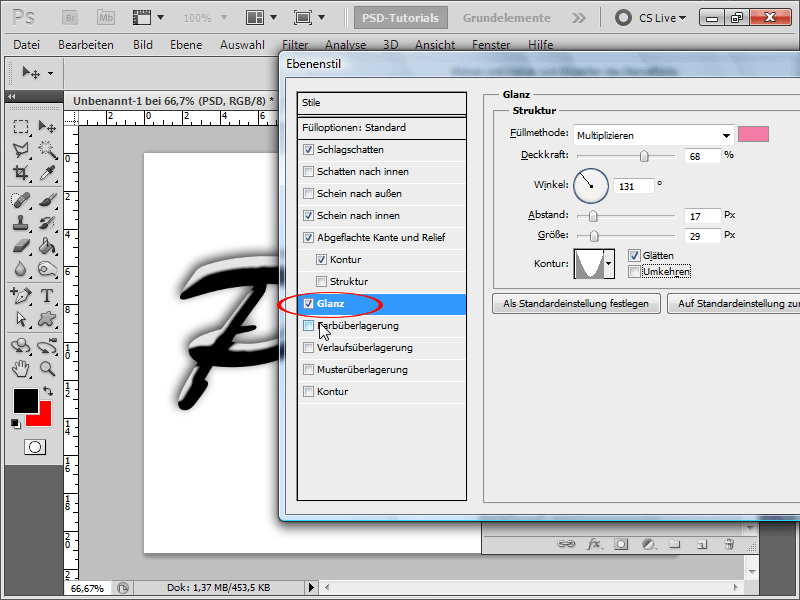
Task: Open the Kontur curve picker arrow
Action: tap(609, 264)
